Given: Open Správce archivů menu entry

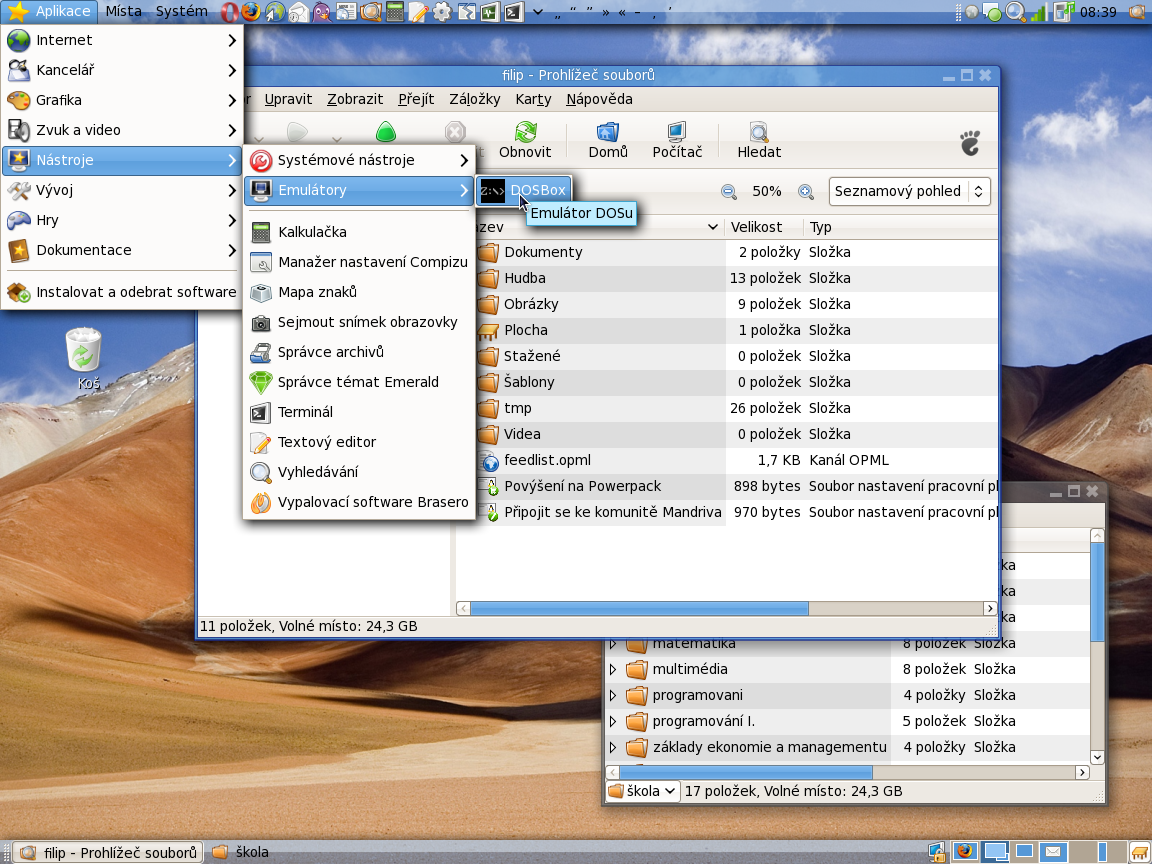Looking at the screenshot, I should click(359, 353).
